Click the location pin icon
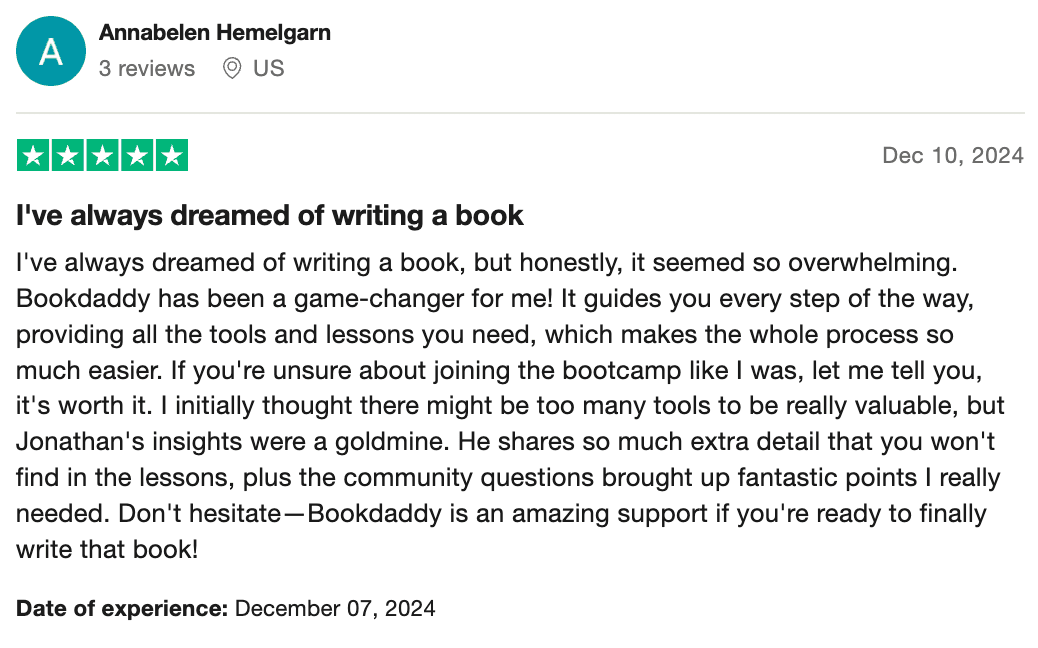The image size is (1038, 648). click(232, 69)
